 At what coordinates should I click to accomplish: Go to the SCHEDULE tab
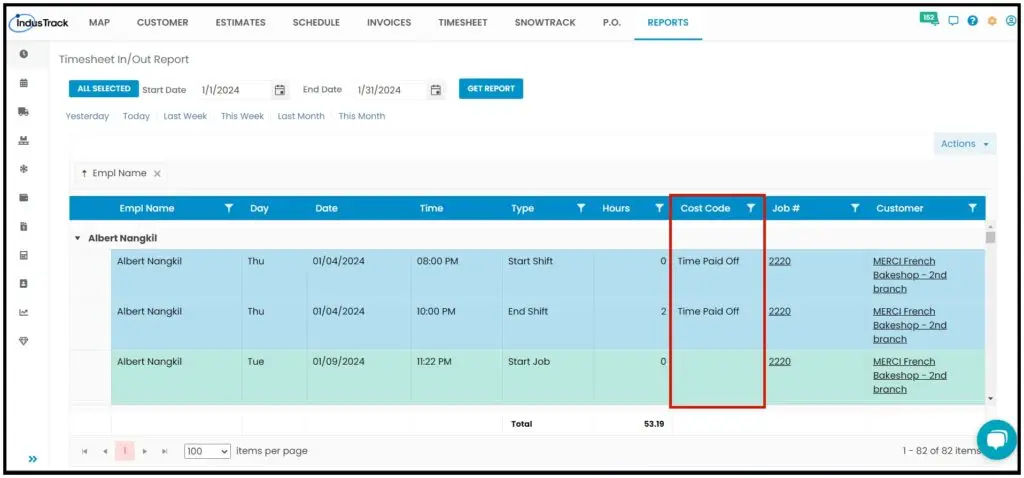pyautogui.click(x=316, y=22)
